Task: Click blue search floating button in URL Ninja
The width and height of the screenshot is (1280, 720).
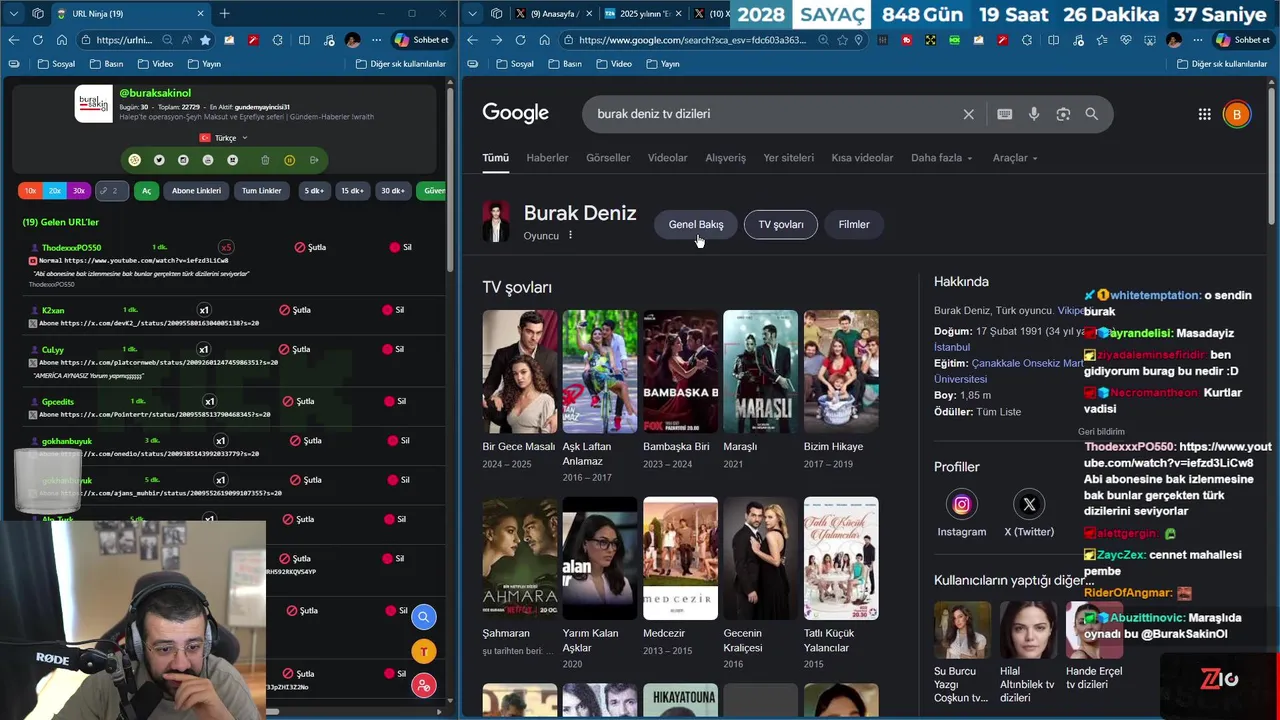Action: point(424,617)
